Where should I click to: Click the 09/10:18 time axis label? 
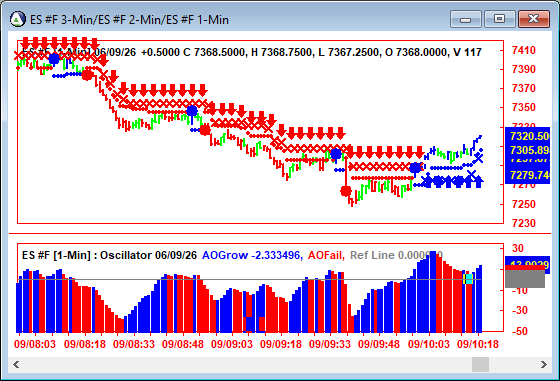pos(478,344)
